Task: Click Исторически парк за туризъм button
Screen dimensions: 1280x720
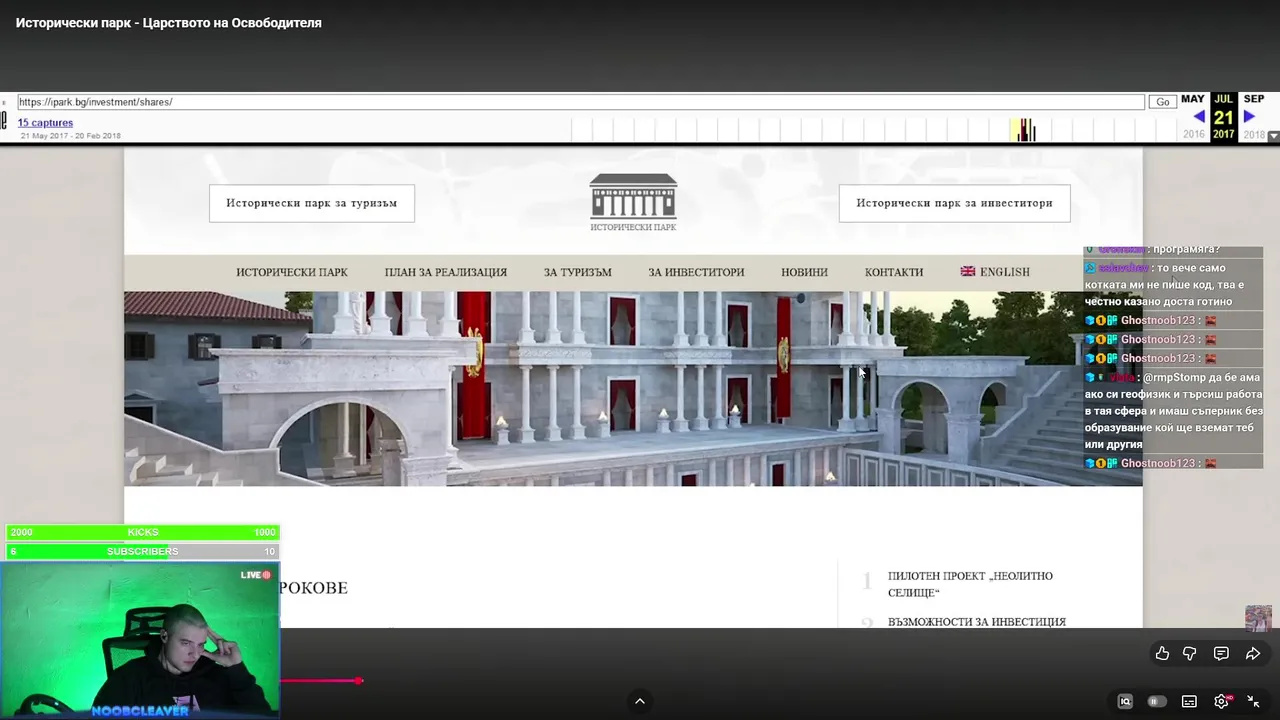Action: 312,203
